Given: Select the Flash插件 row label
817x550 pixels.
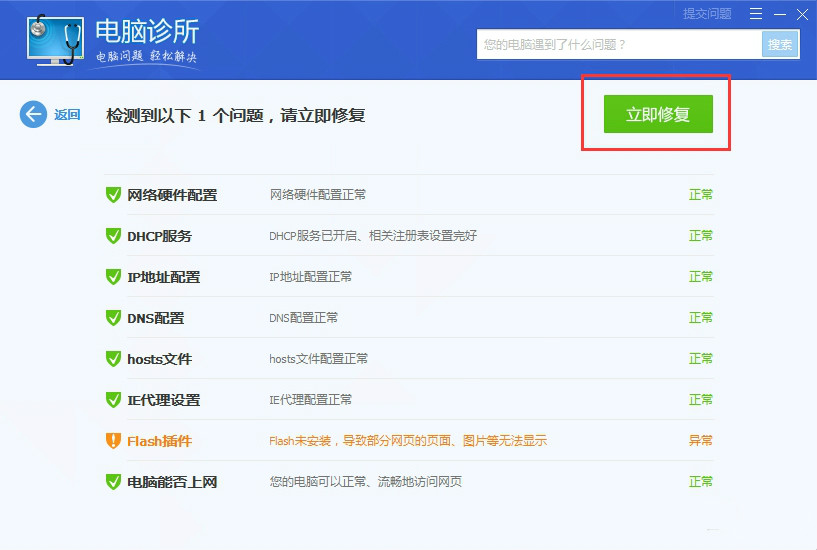Looking at the screenshot, I should tap(159, 441).
